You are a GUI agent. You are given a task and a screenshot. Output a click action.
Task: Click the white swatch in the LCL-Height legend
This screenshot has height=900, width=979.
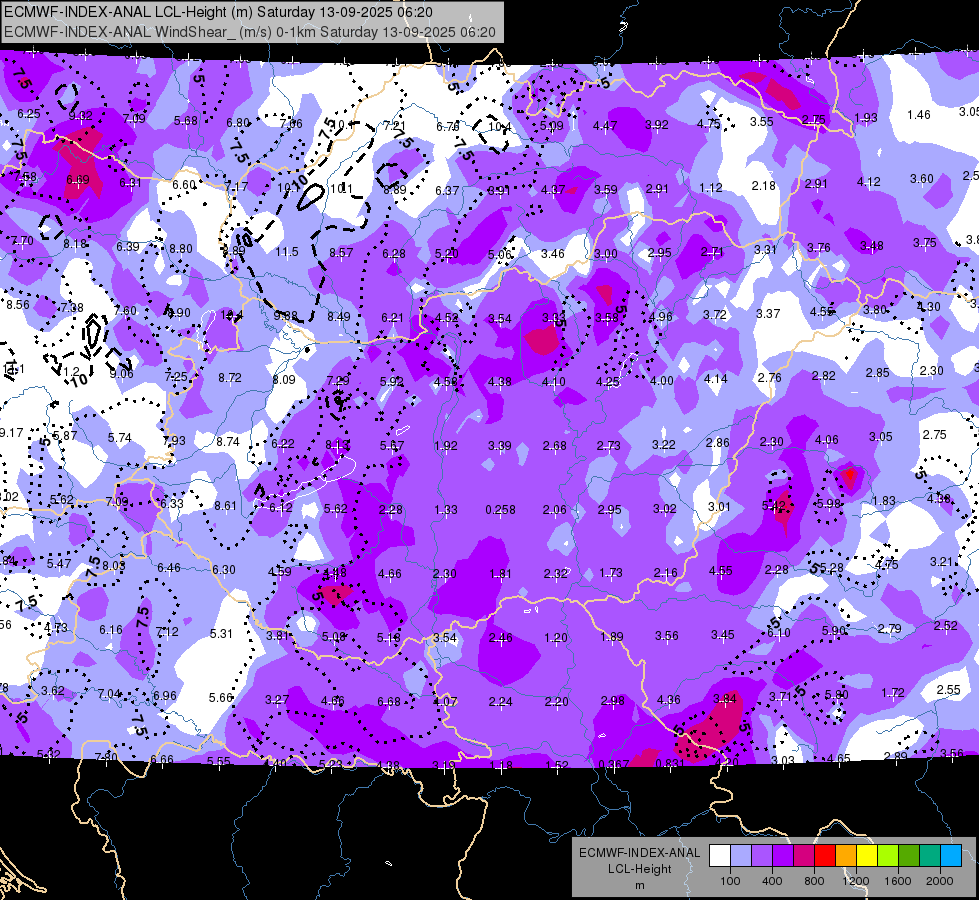[x=720, y=856]
